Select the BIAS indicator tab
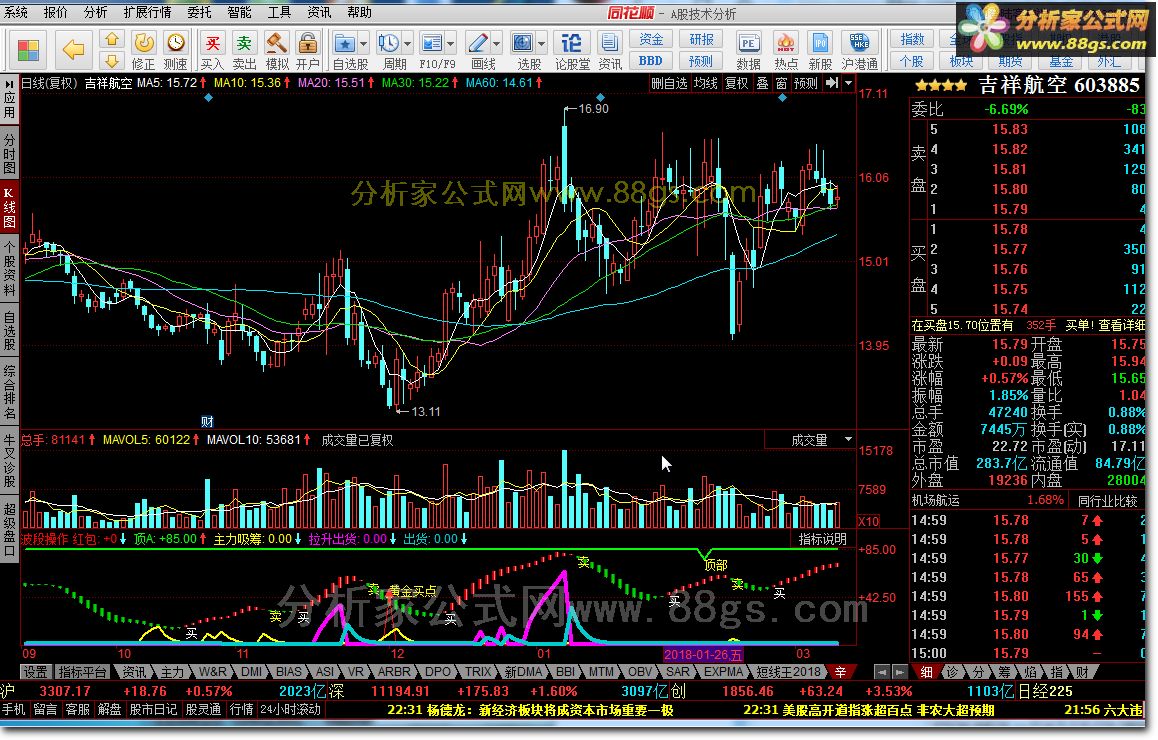Viewport: 1158px width, 740px height. point(289,672)
